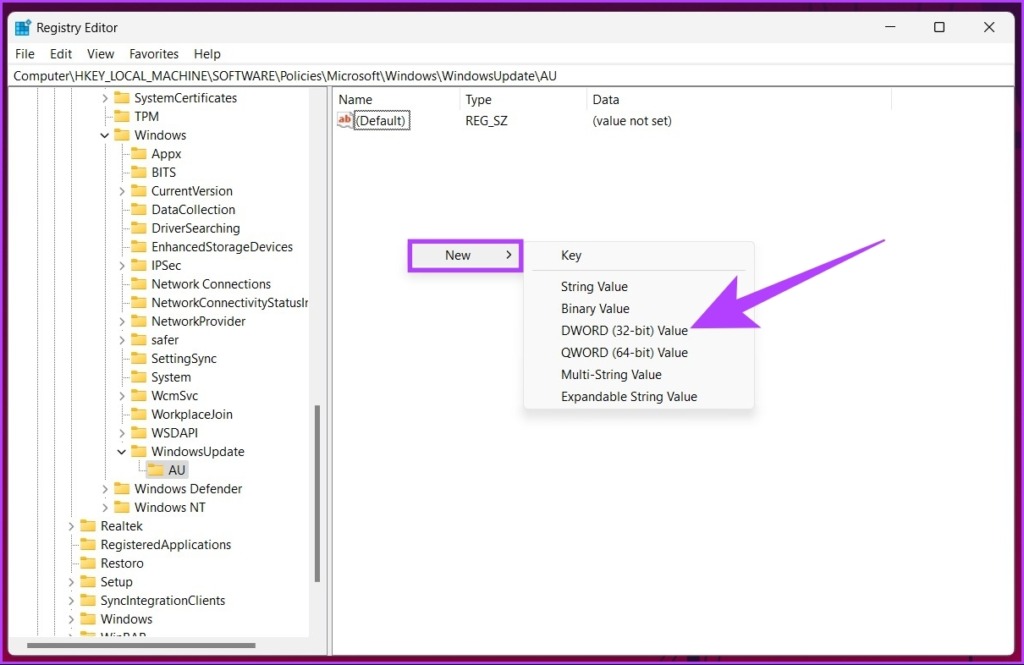Open the Edit menu
The height and width of the screenshot is (665, 1024).
point(61,54)
